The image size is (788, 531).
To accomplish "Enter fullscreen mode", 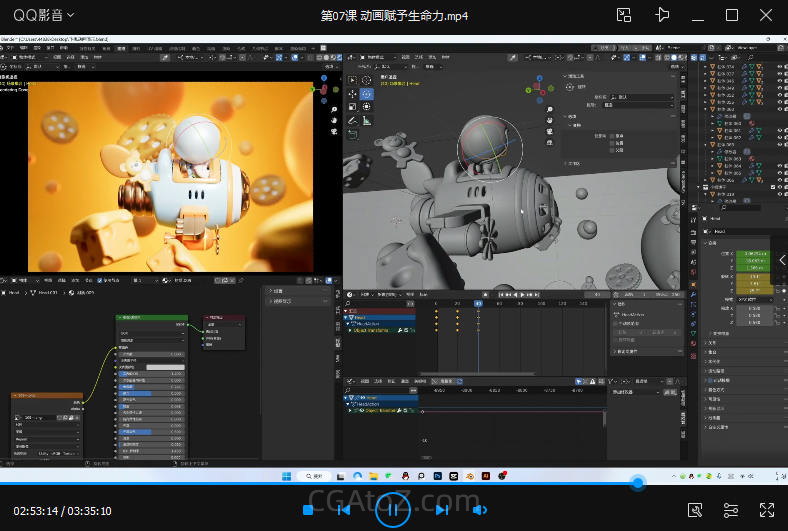I will click(767, 510).
